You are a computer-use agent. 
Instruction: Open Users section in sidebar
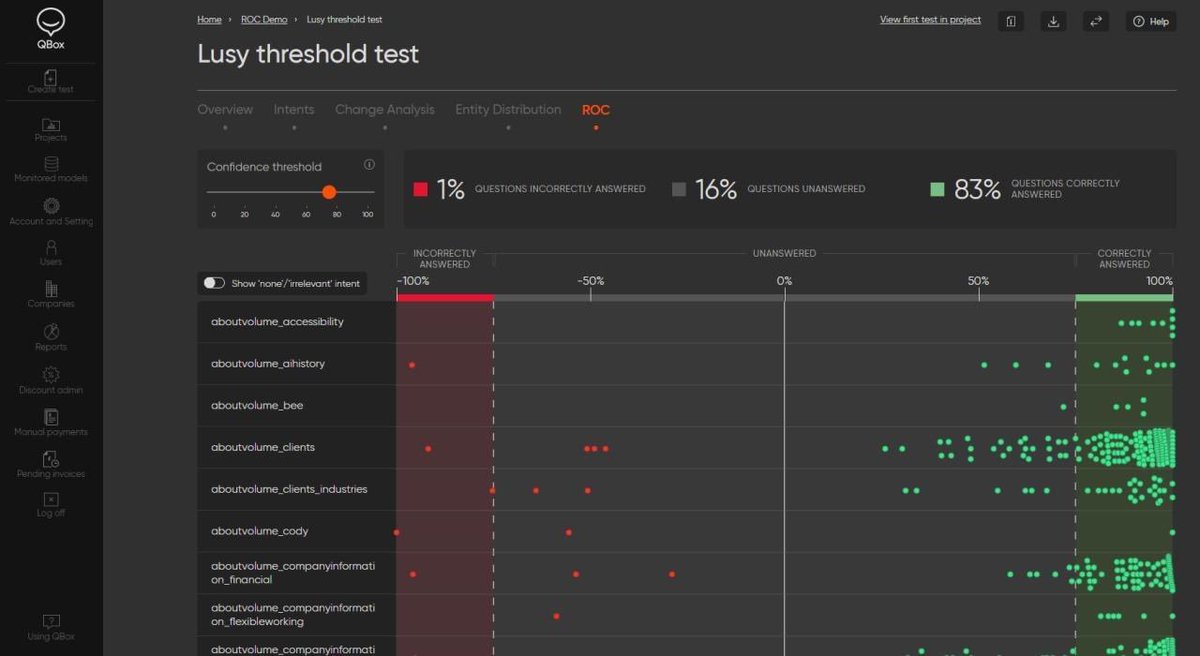click(x=51, y=254)
